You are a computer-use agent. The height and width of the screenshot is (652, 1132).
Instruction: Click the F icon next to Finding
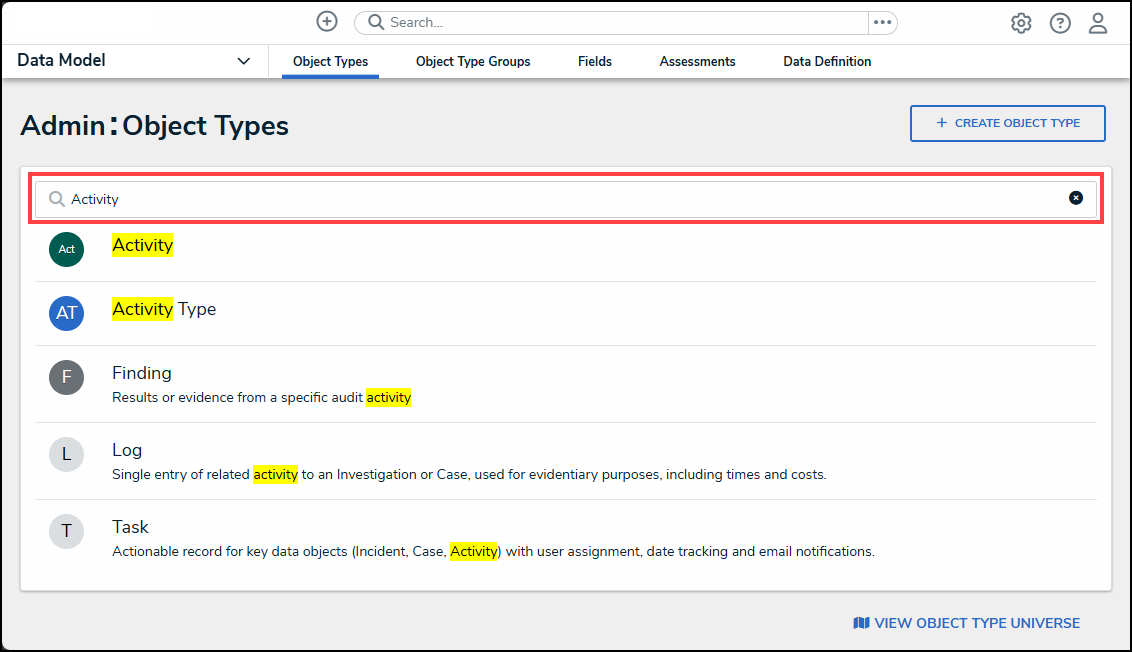[66, 377]
